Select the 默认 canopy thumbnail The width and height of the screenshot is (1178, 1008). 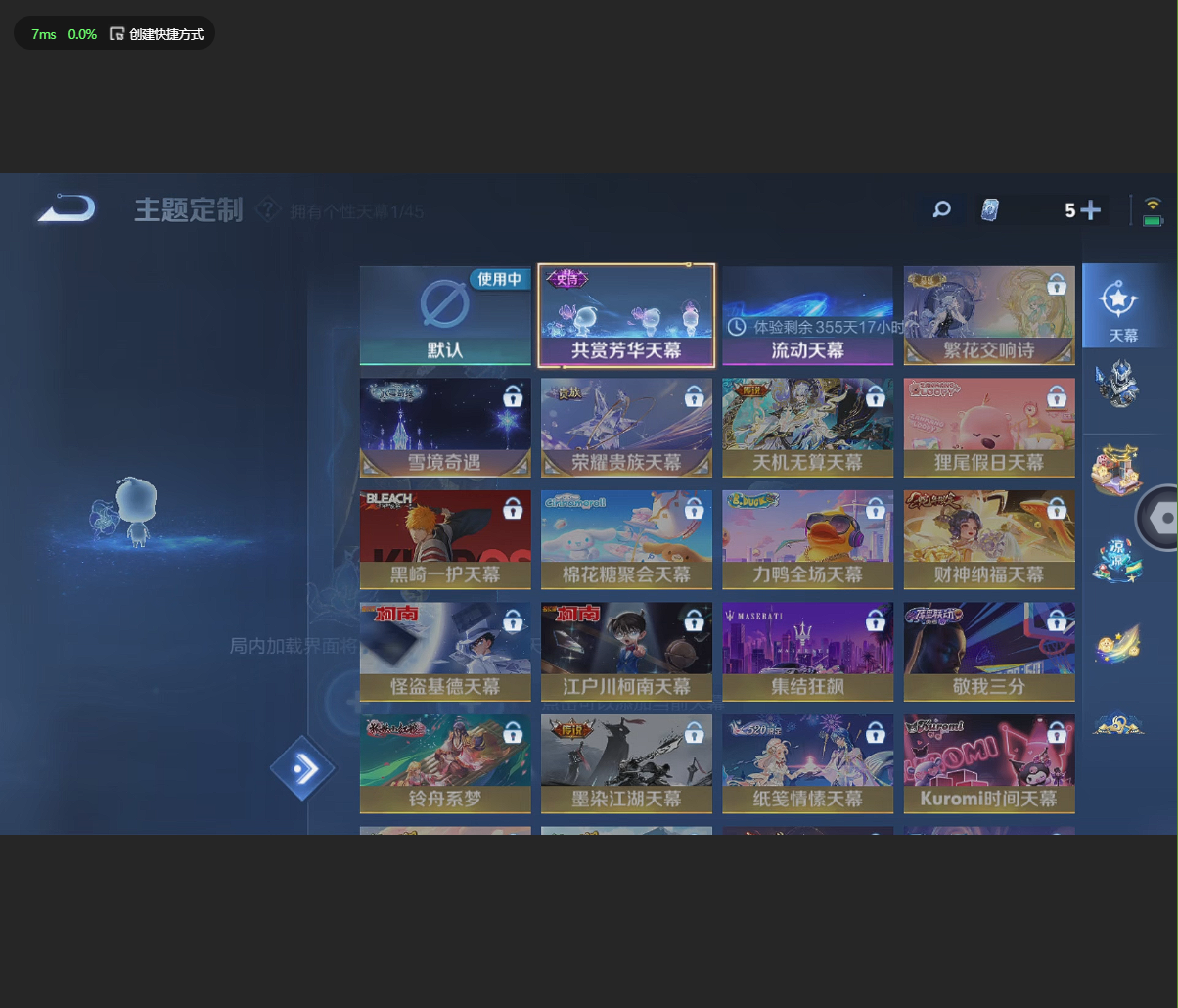pyautogui.click(x=445, y=316)
